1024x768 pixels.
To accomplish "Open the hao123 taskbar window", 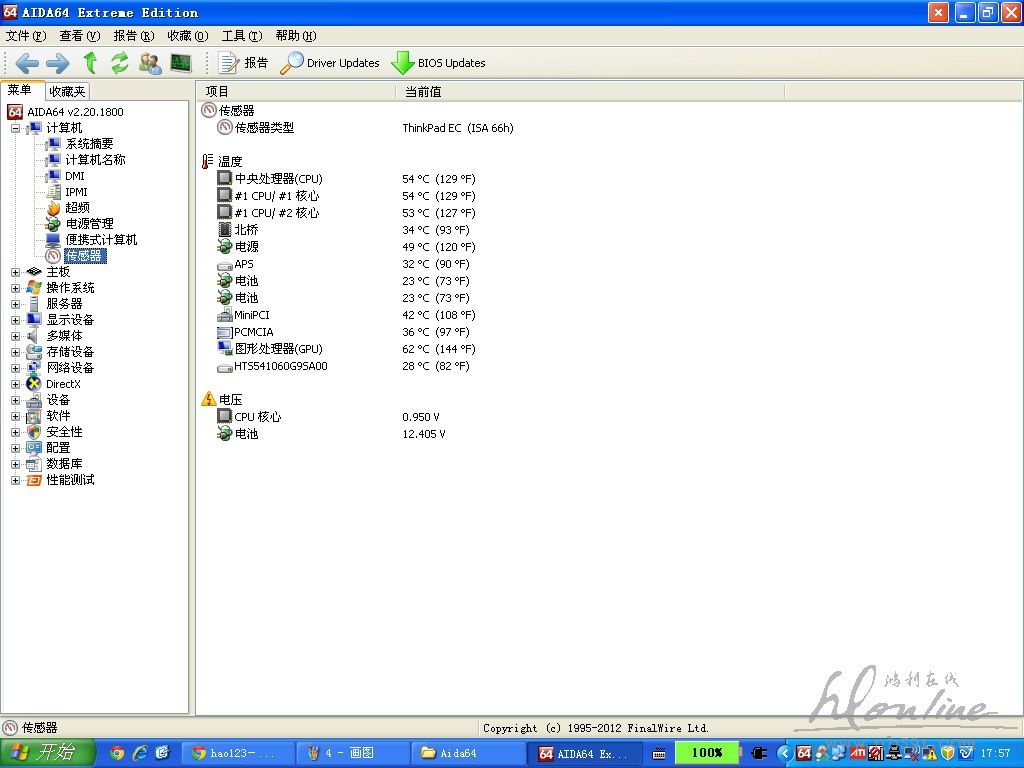I will pos(236,753).
